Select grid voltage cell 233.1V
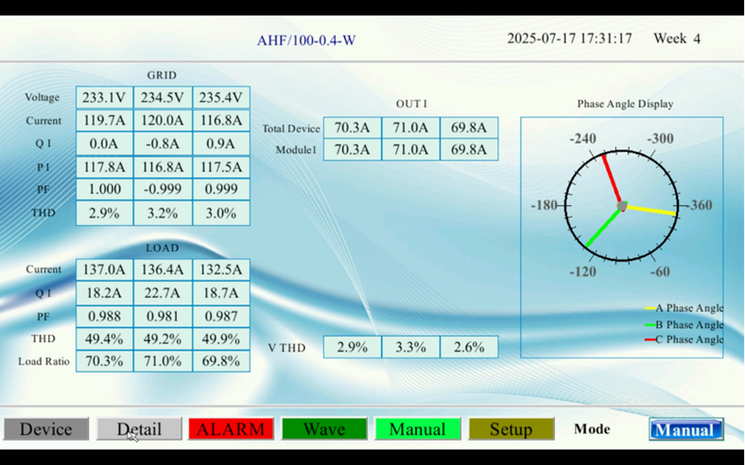 (x=105, y=97)
